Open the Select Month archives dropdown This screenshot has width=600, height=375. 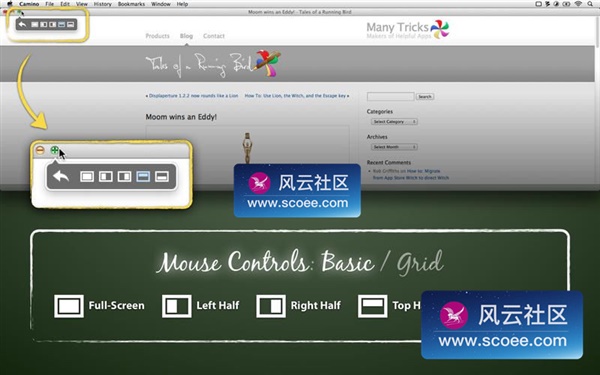pos(394,147)
